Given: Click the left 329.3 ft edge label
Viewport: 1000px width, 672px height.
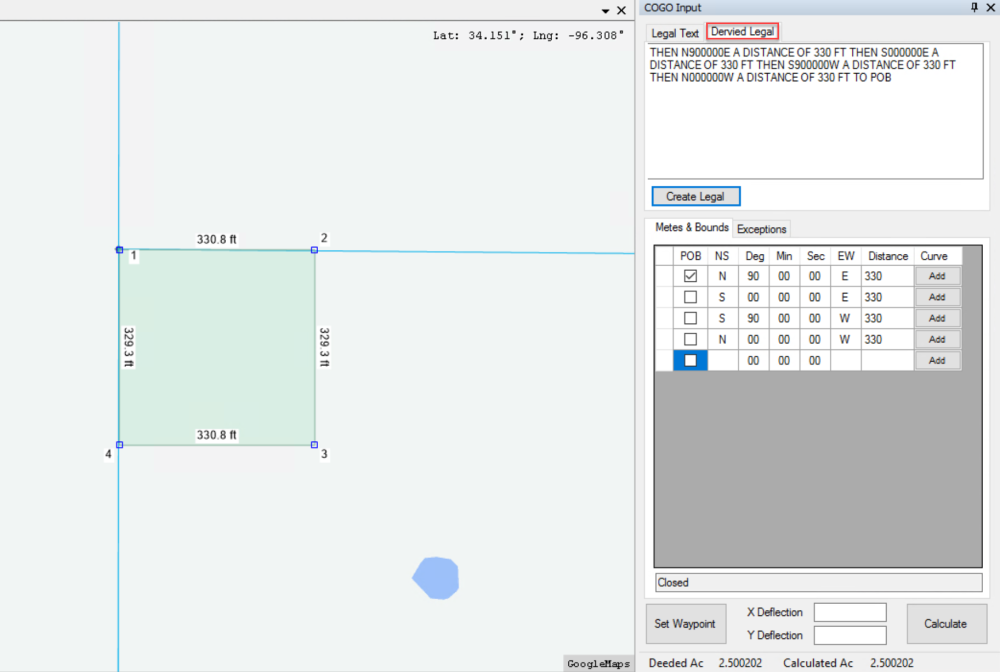Looking at the screenshot, I should tap(129, 347).
